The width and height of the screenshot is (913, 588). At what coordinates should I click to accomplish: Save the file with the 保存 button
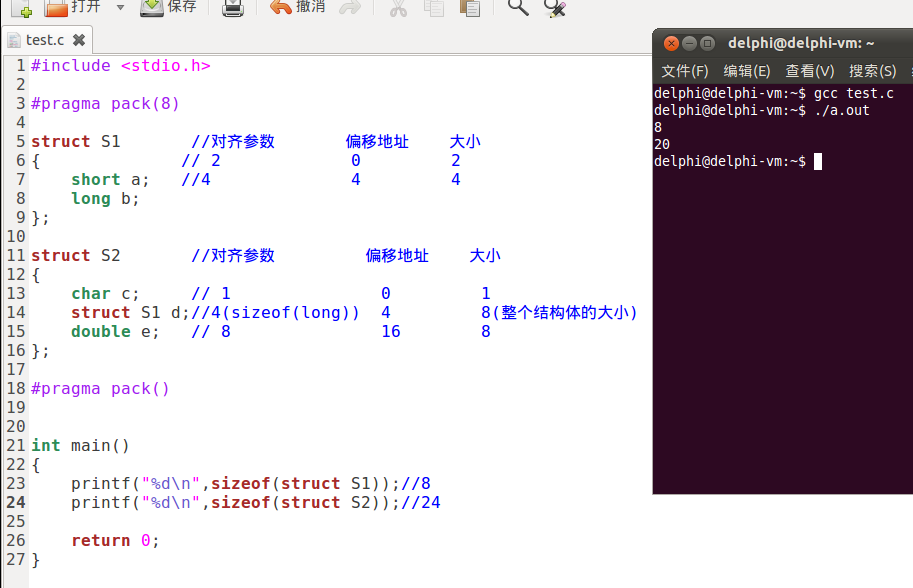click(x=168, y=8)
